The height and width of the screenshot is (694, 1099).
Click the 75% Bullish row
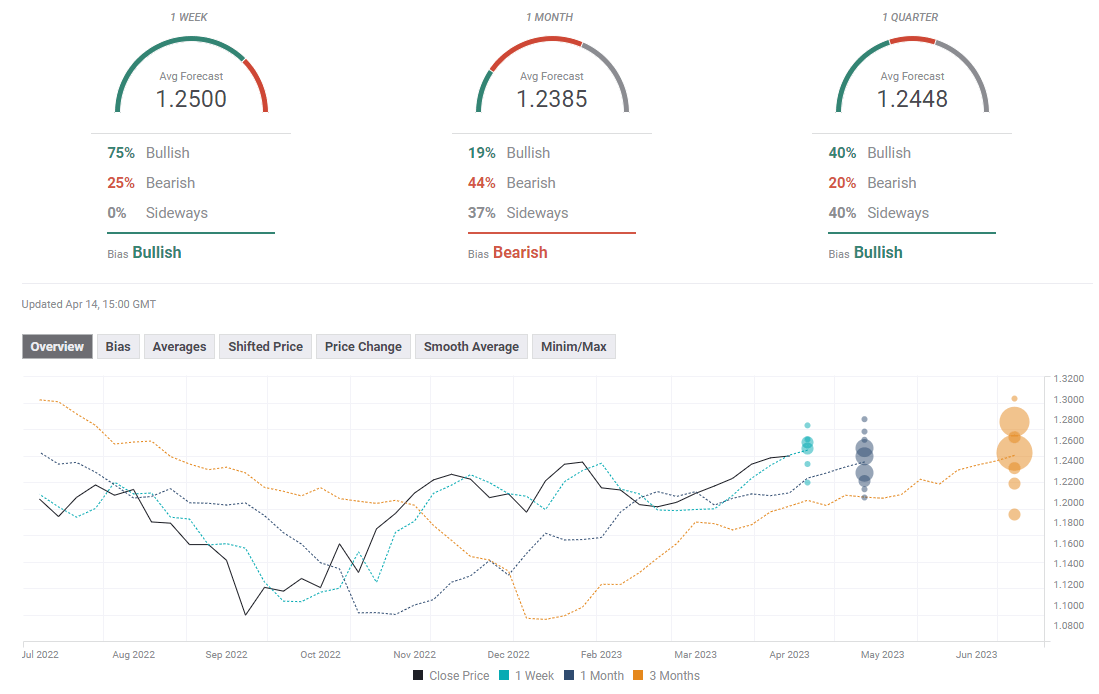pos(148,153)
